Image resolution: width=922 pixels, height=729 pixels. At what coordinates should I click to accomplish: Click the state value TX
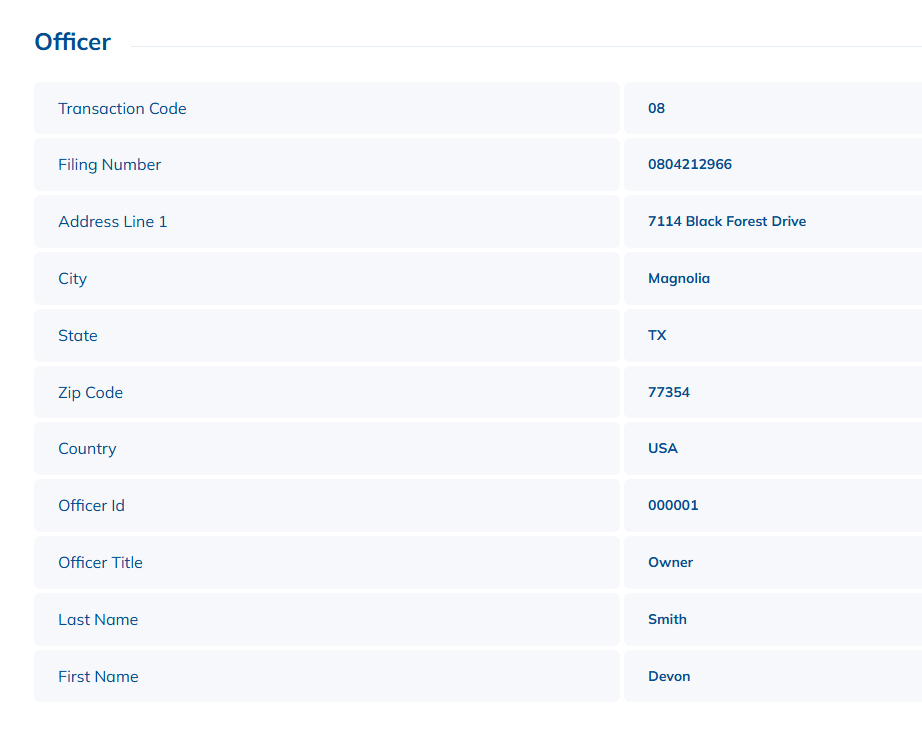coord(657,336)
